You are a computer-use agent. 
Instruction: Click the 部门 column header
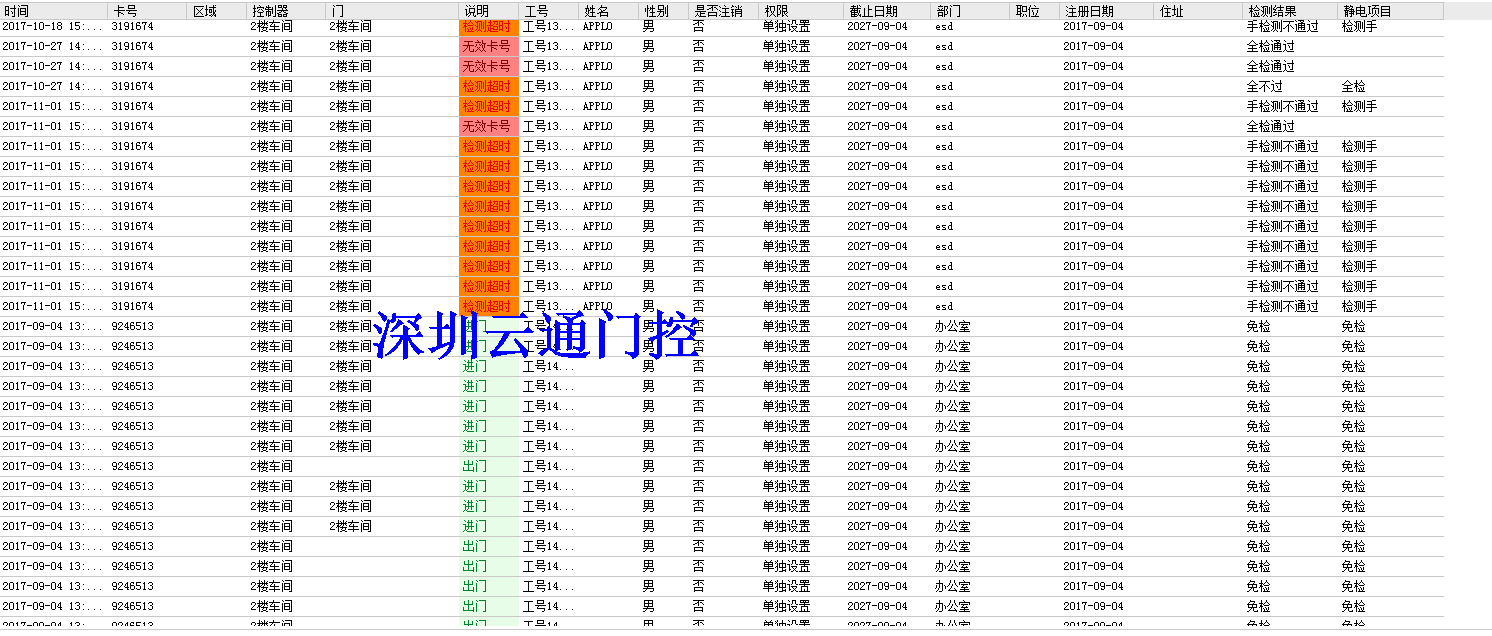(971, 11)
